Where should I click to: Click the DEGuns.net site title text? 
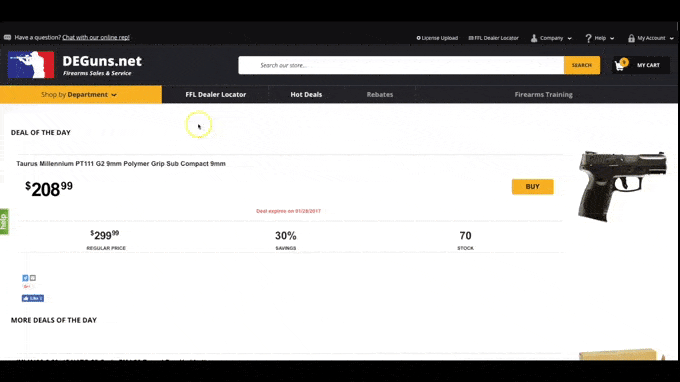tap(102, 61)
